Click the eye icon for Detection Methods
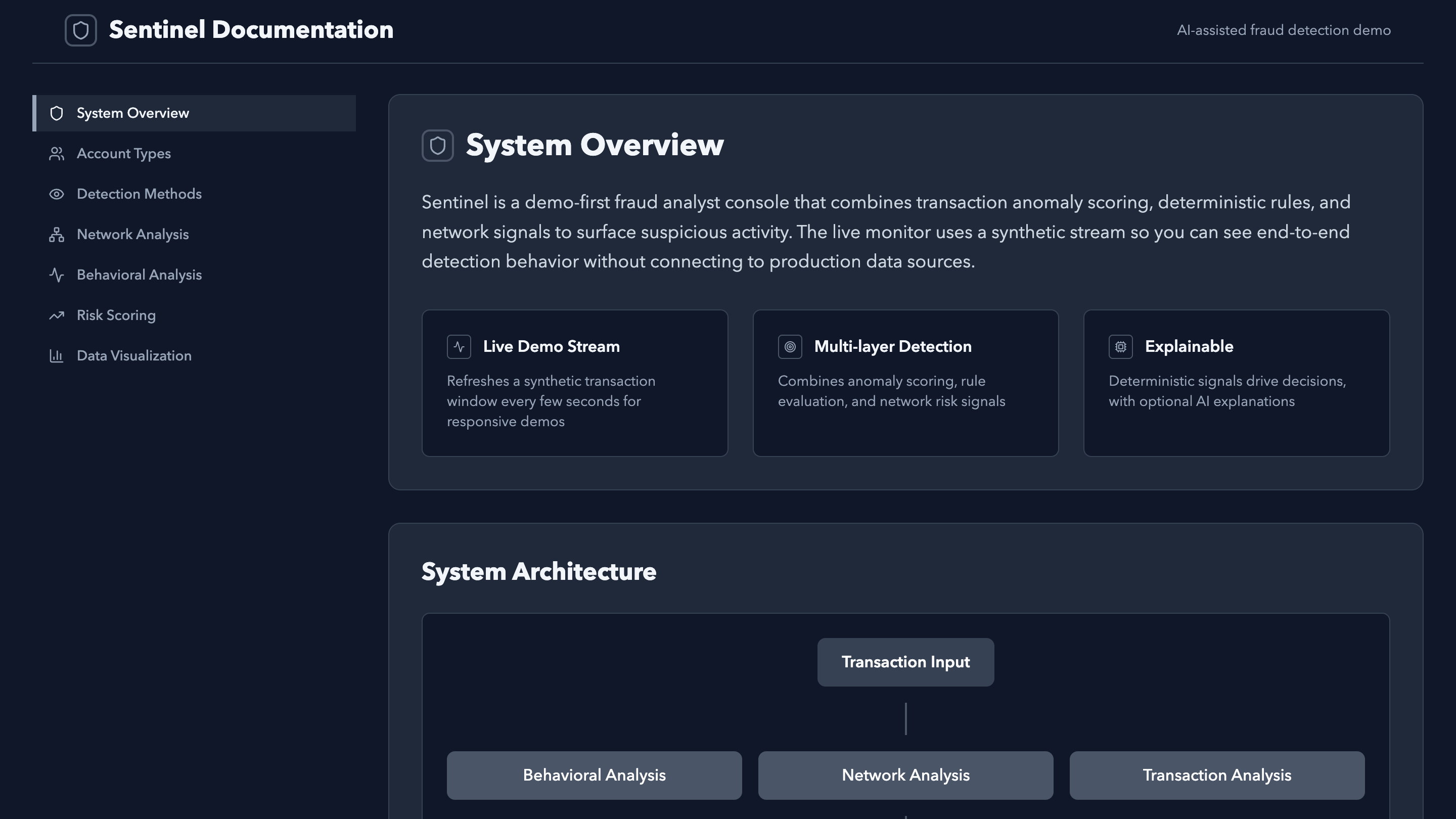The image size is (1456, 819). tap(57, 195)
